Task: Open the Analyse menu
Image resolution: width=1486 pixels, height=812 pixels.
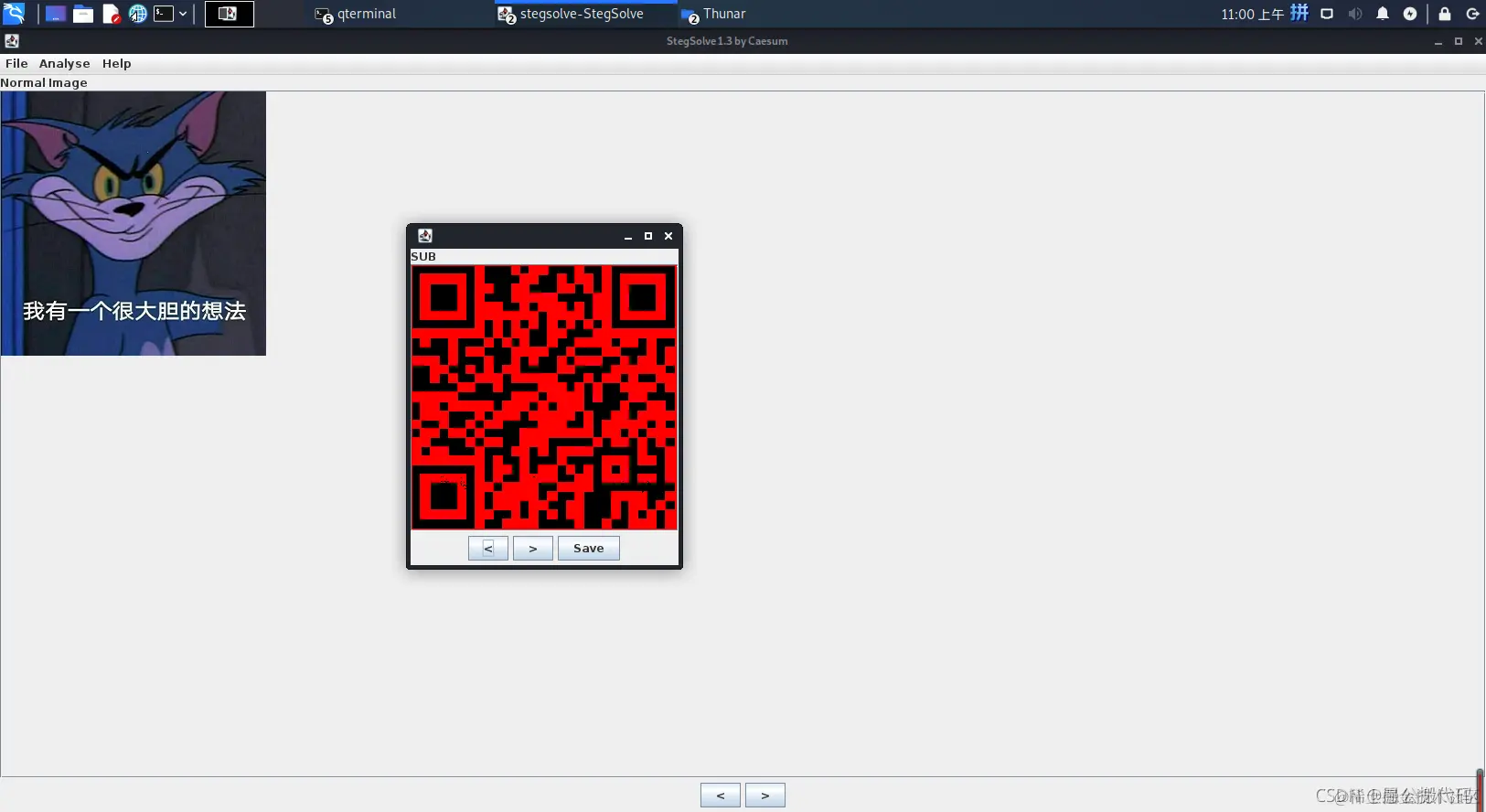Action: pos(64,63)
